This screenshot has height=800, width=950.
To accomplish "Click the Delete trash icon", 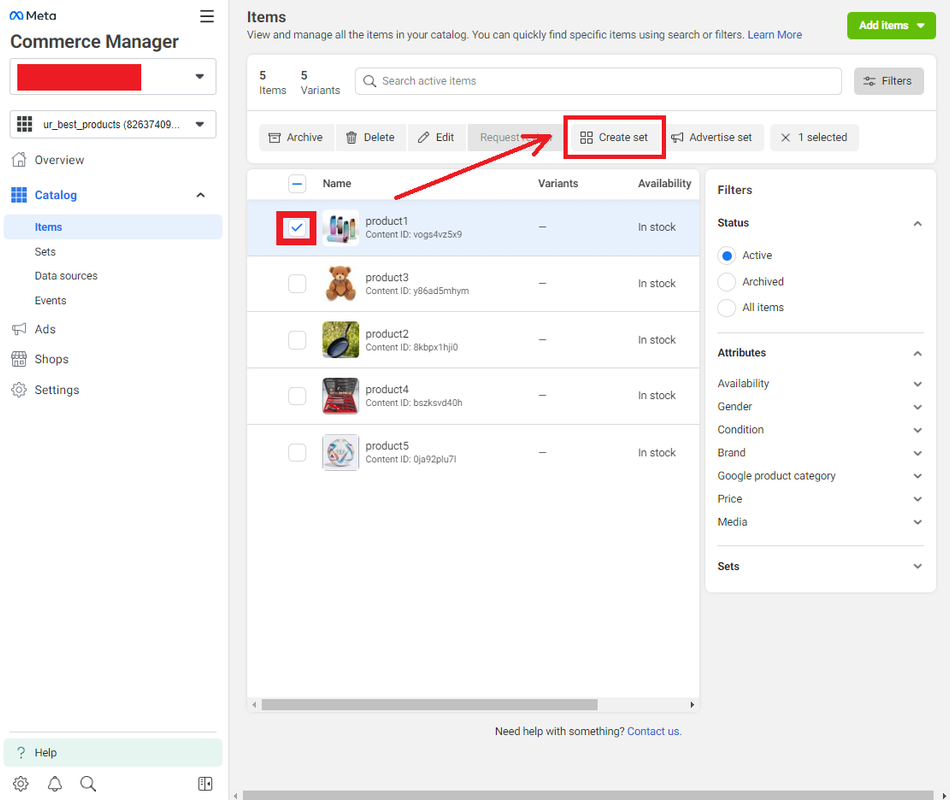I will [x=351, y=138].
